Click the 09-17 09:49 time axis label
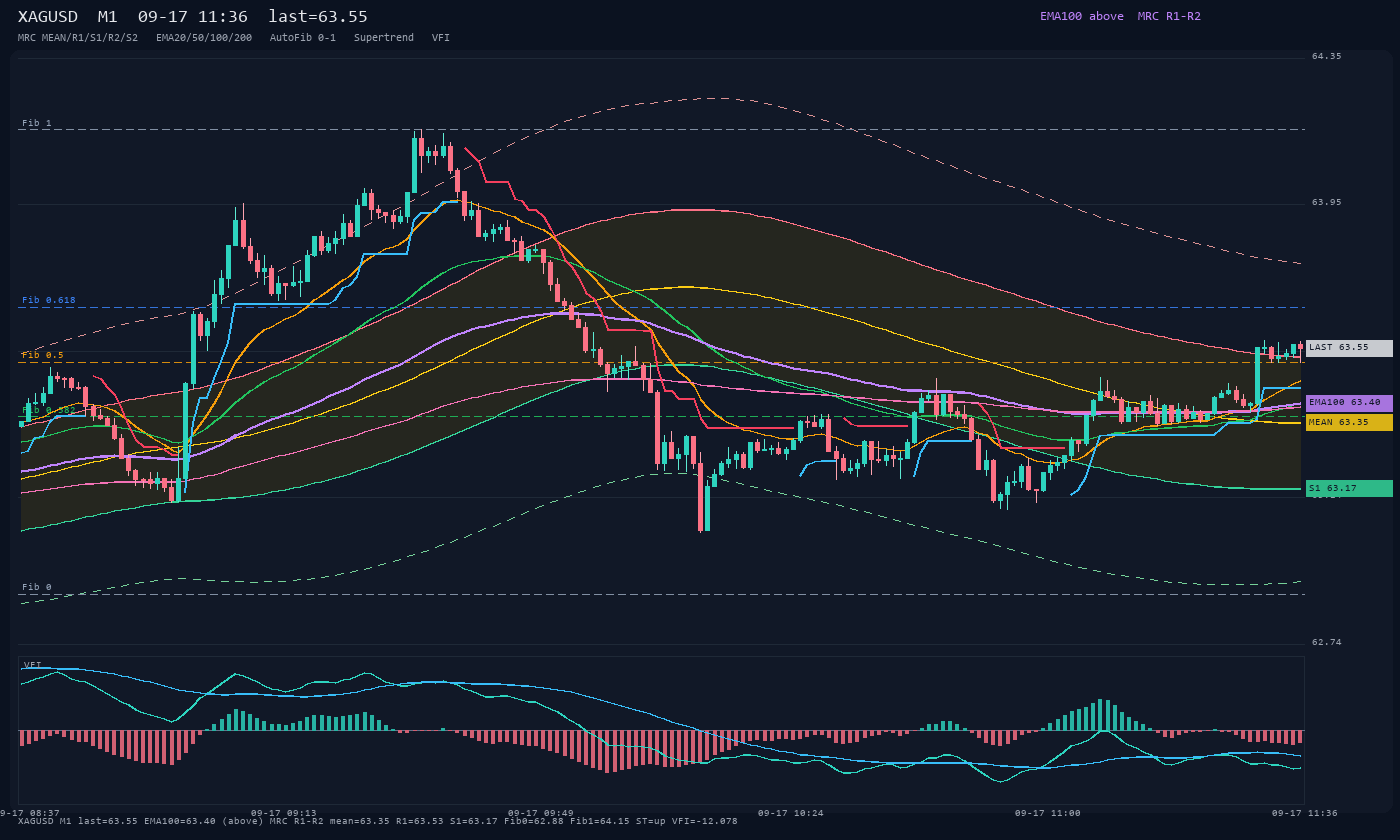This screenshot has width=1400, height=840. [x=540, y=813]
